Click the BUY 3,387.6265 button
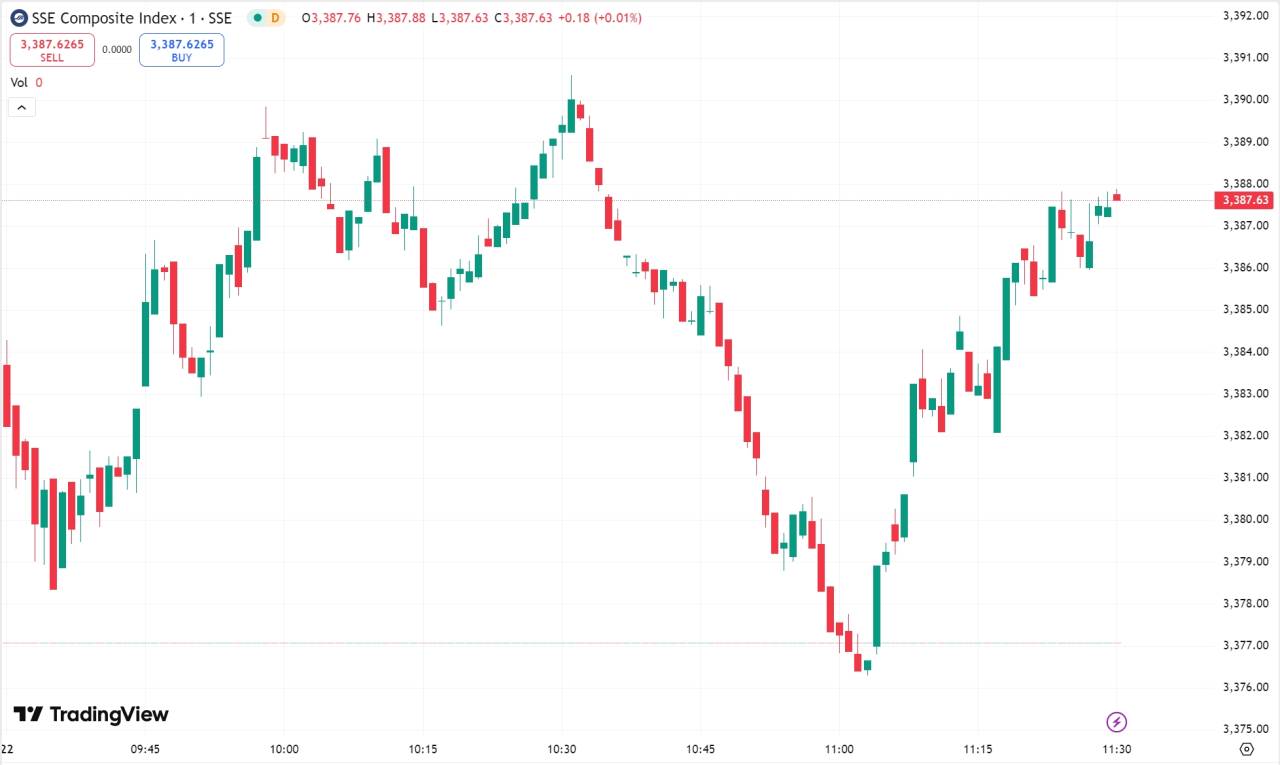Viewport: 1280px width, 765px height. (182, 50)
